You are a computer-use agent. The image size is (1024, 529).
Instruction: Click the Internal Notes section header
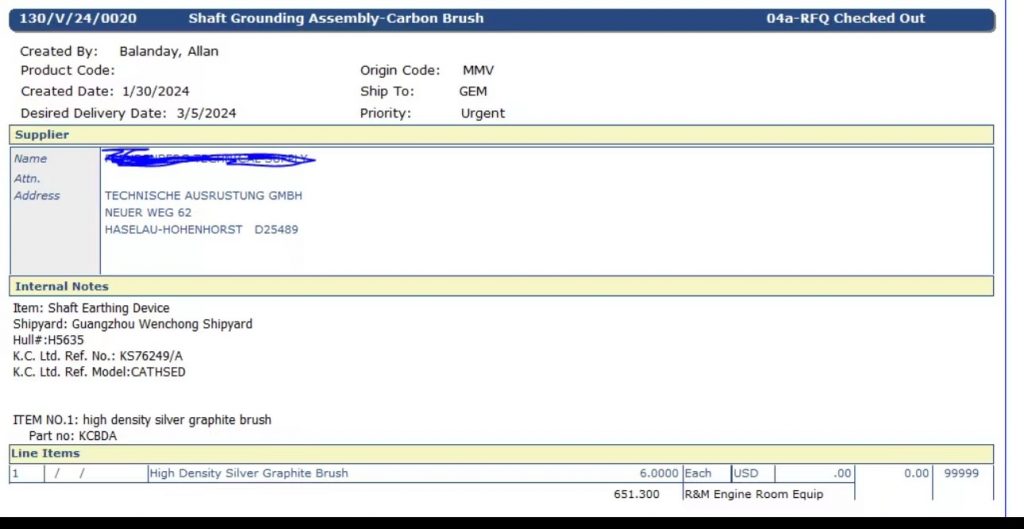(x=62, y=286)
